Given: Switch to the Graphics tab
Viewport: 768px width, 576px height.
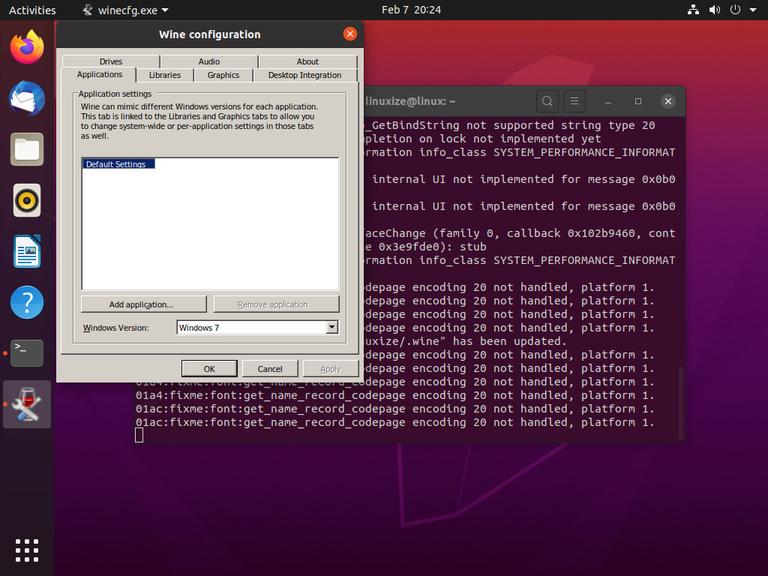Looking at the screenshot, I should pyautogui.click(x=223, y=75).
